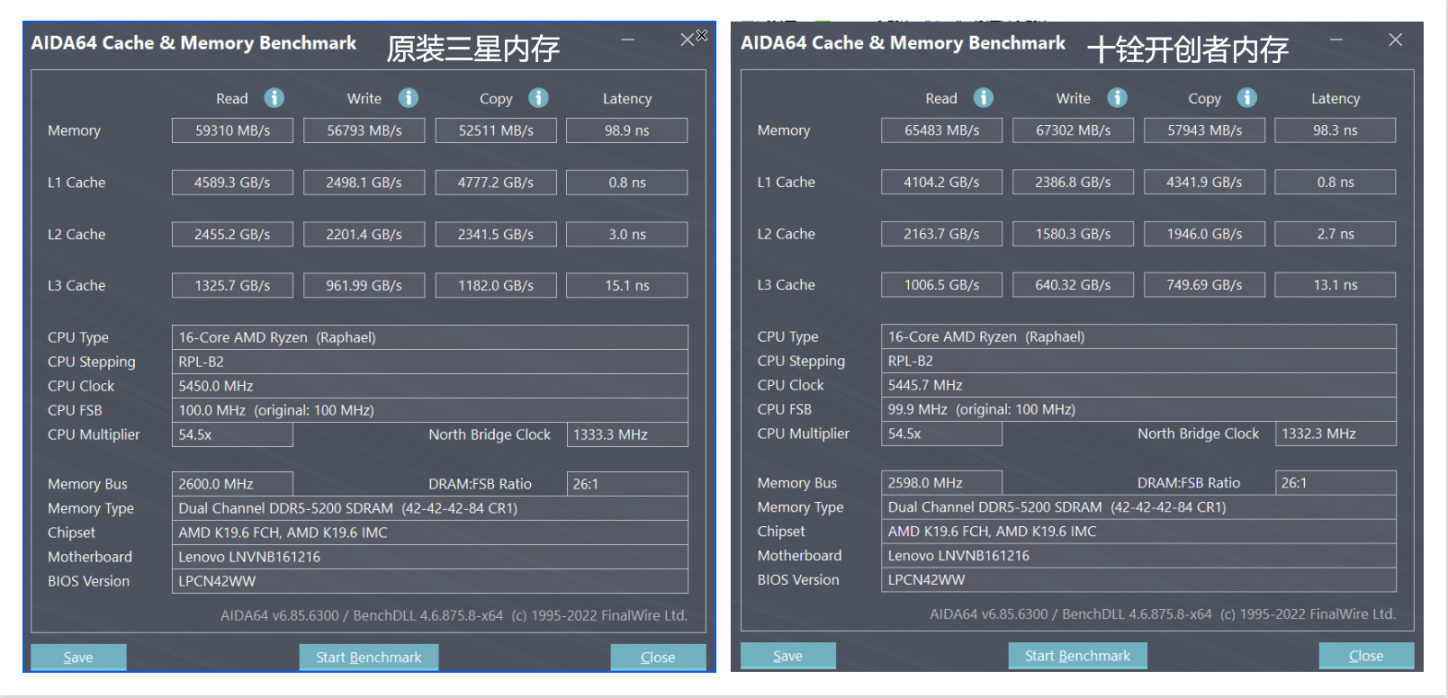The image size is (1448, 698).
Task: Click Close button in left Samsung window
Action: 658,657
